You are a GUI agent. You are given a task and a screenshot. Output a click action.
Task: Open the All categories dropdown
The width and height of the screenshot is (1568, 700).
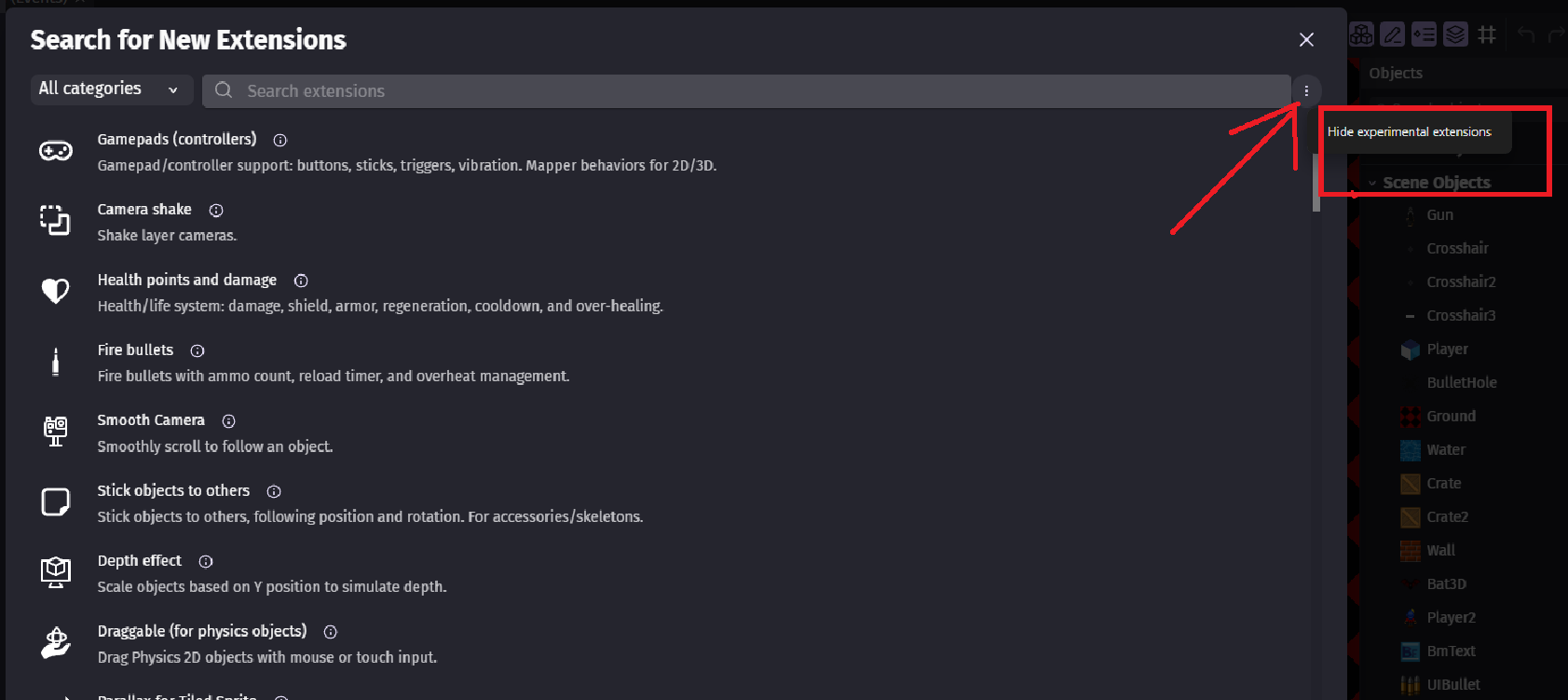point(109,89)
